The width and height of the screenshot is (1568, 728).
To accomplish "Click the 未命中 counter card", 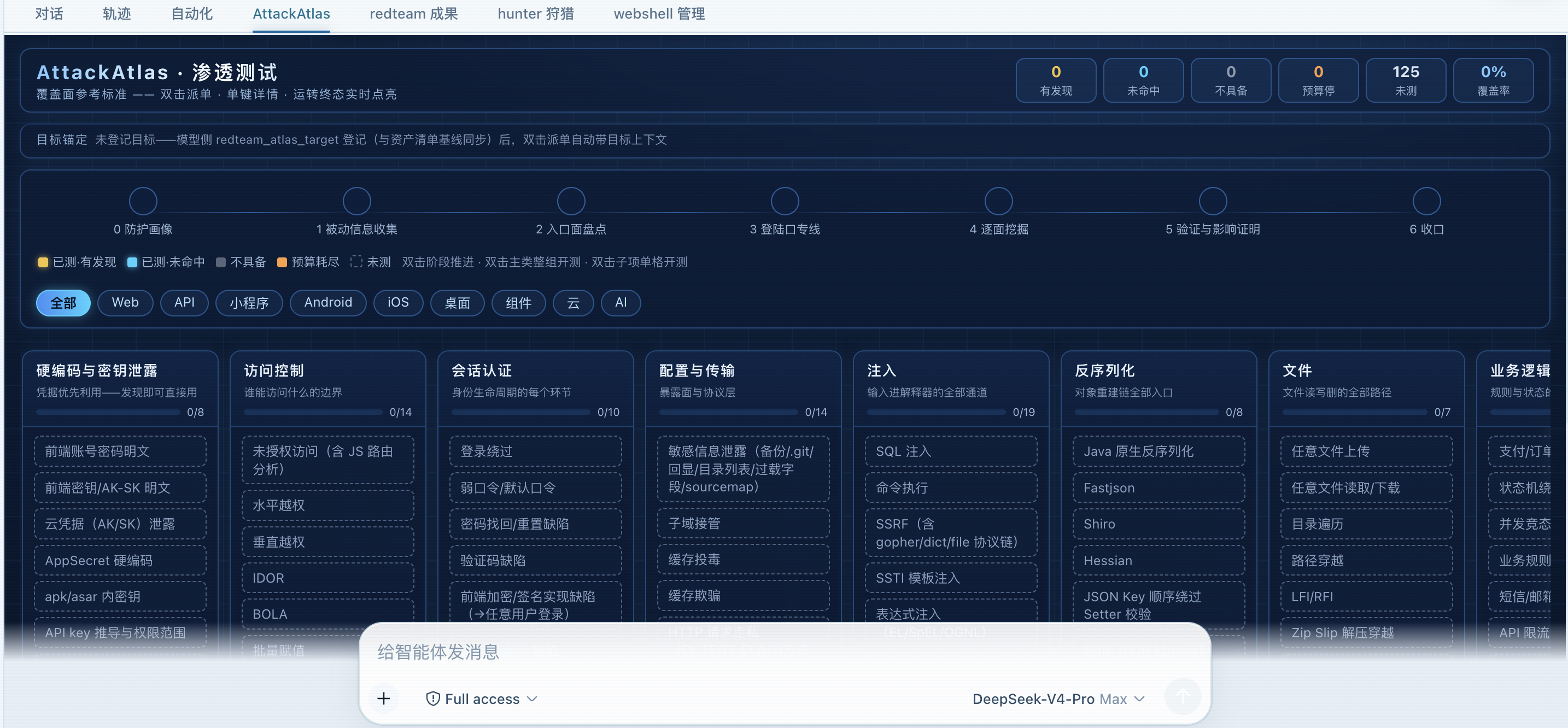I will 1144,80.
